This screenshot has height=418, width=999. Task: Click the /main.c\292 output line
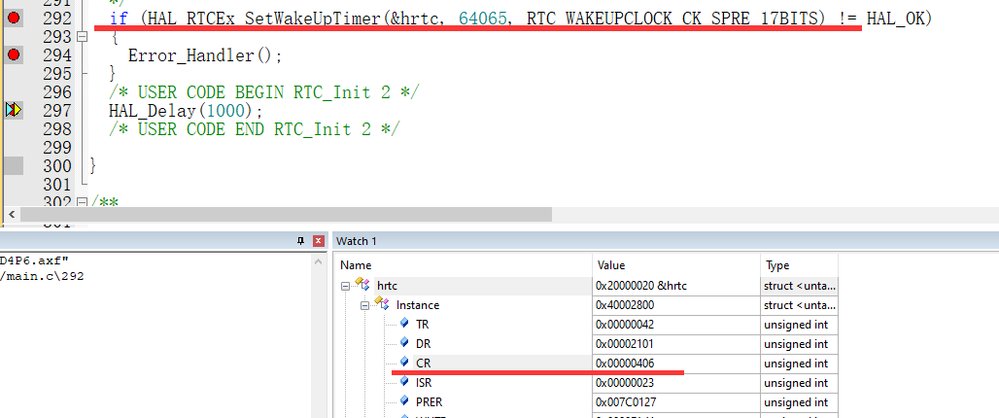(42, 277)
